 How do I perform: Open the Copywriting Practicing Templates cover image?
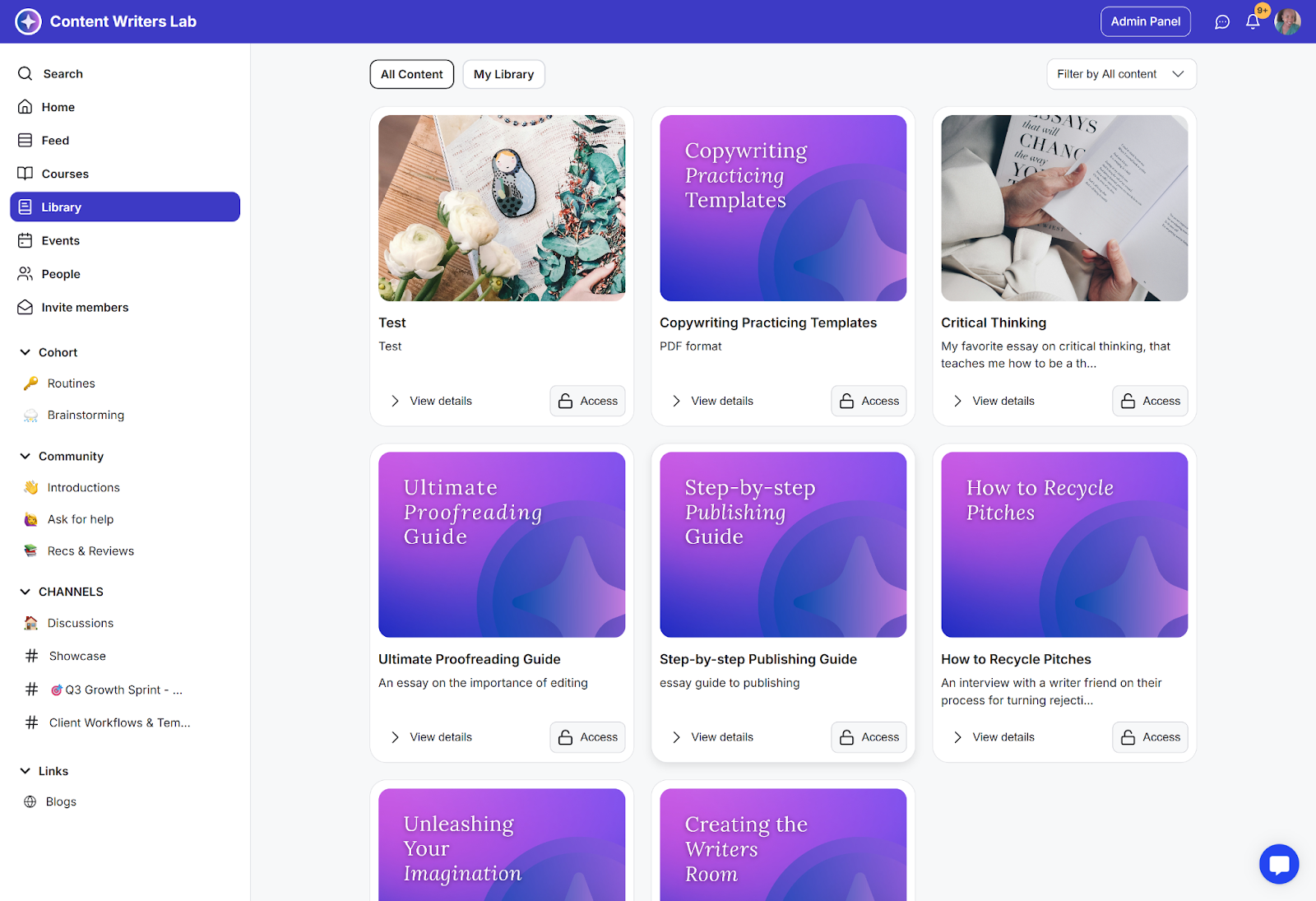pyautogui.click(x=783, y=208)
